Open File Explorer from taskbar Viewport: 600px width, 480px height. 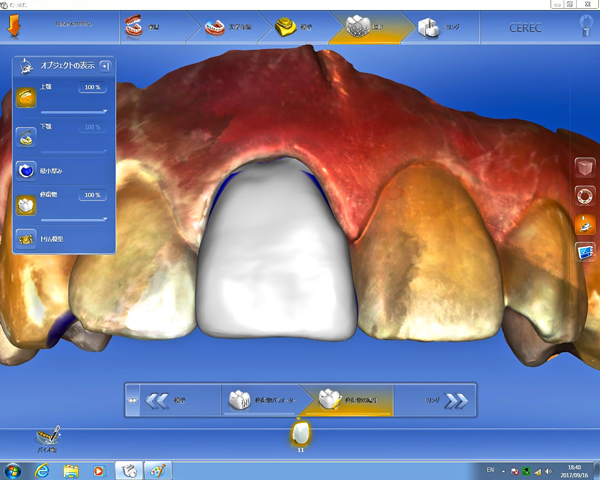coord(70,471)
